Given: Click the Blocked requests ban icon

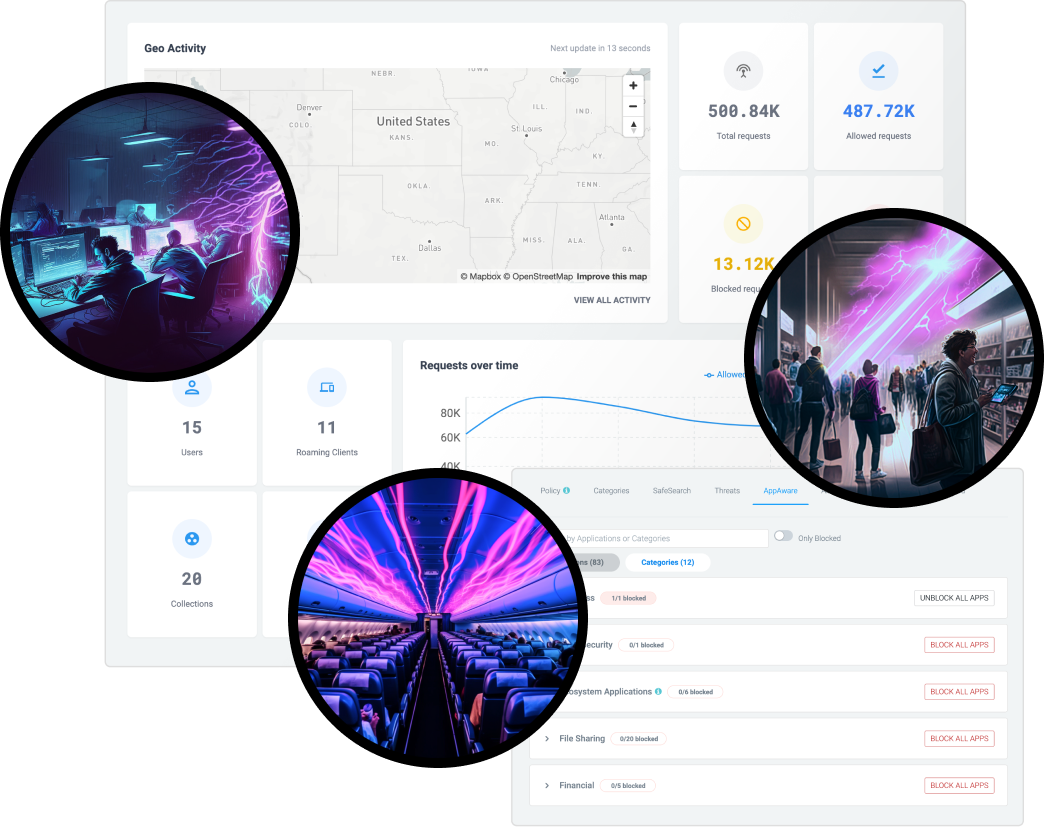Looking at the screenshot, I should [743, 224].
